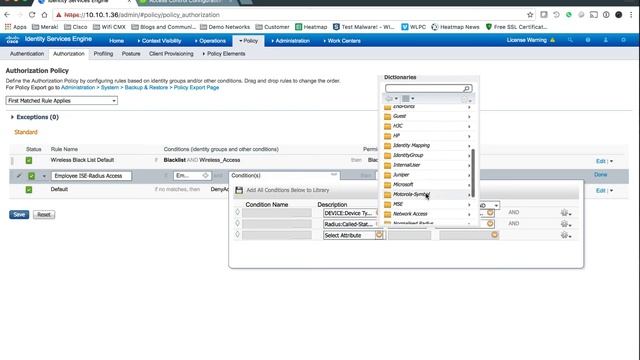The height and width of the screenshot is (360, 640).
Task: Open the search magnifier in ISE header
Action: click(x=570, y=40)
